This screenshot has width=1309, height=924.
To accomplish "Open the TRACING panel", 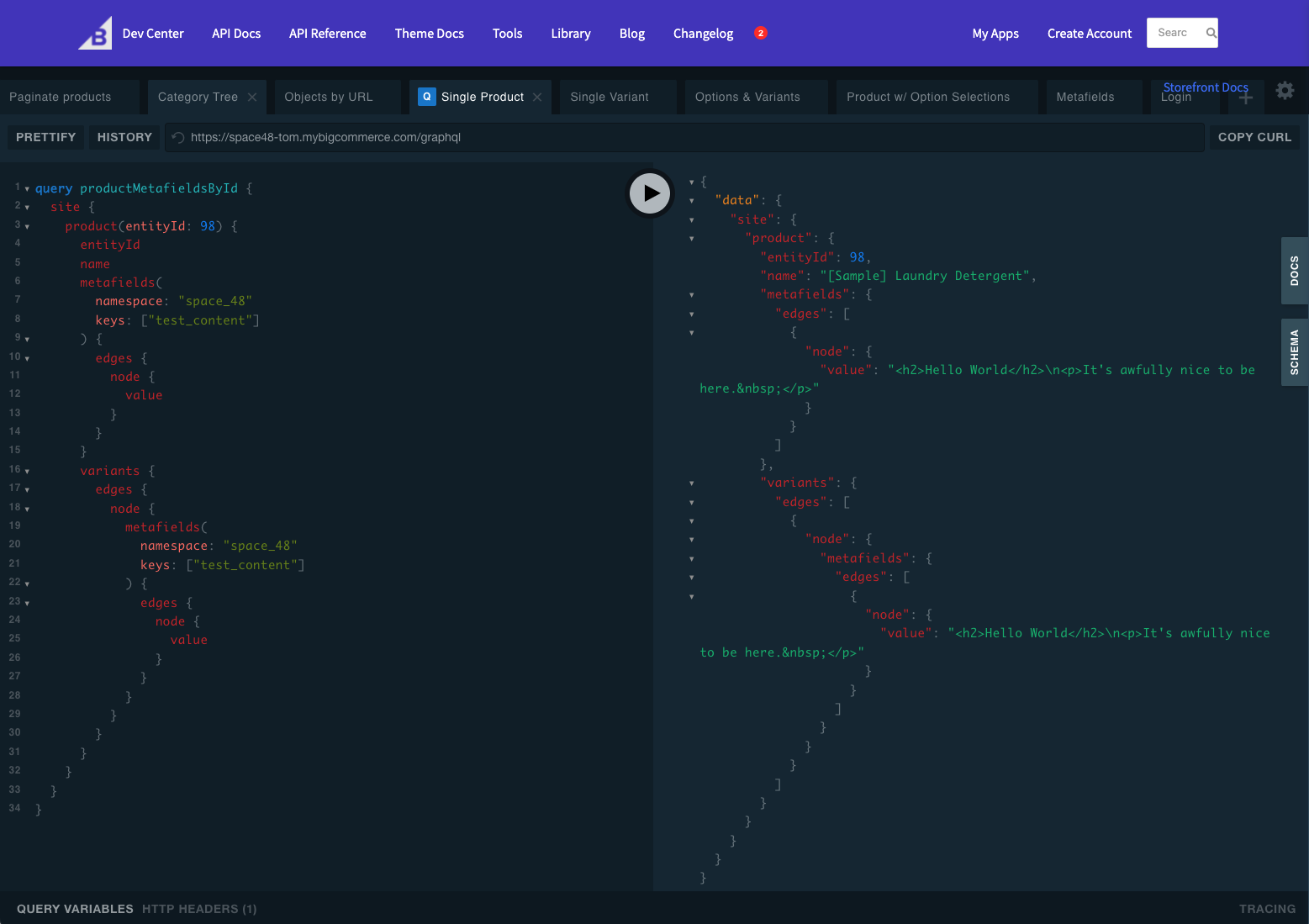I will [1267, 909].
